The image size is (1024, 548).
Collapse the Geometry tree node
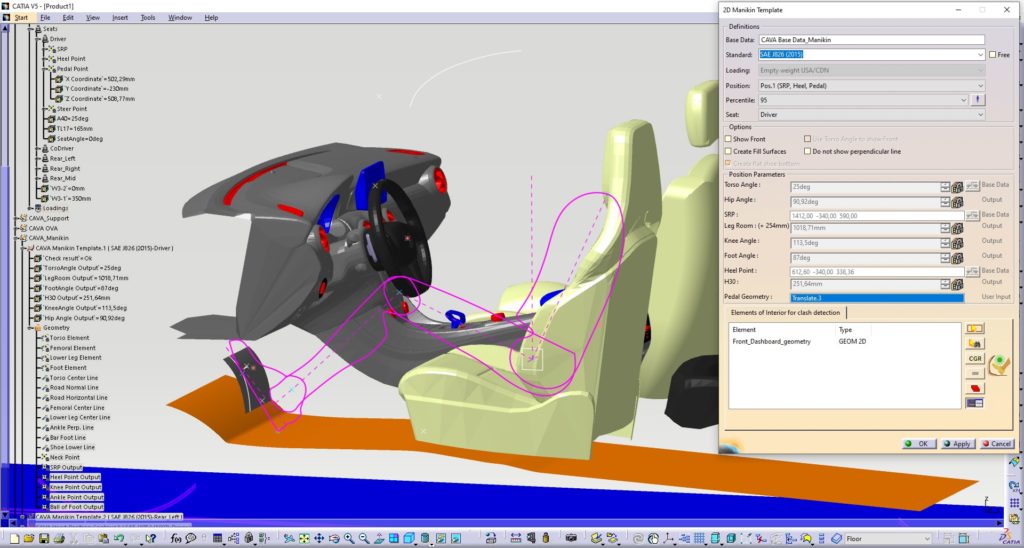click(x=30, y=328)
